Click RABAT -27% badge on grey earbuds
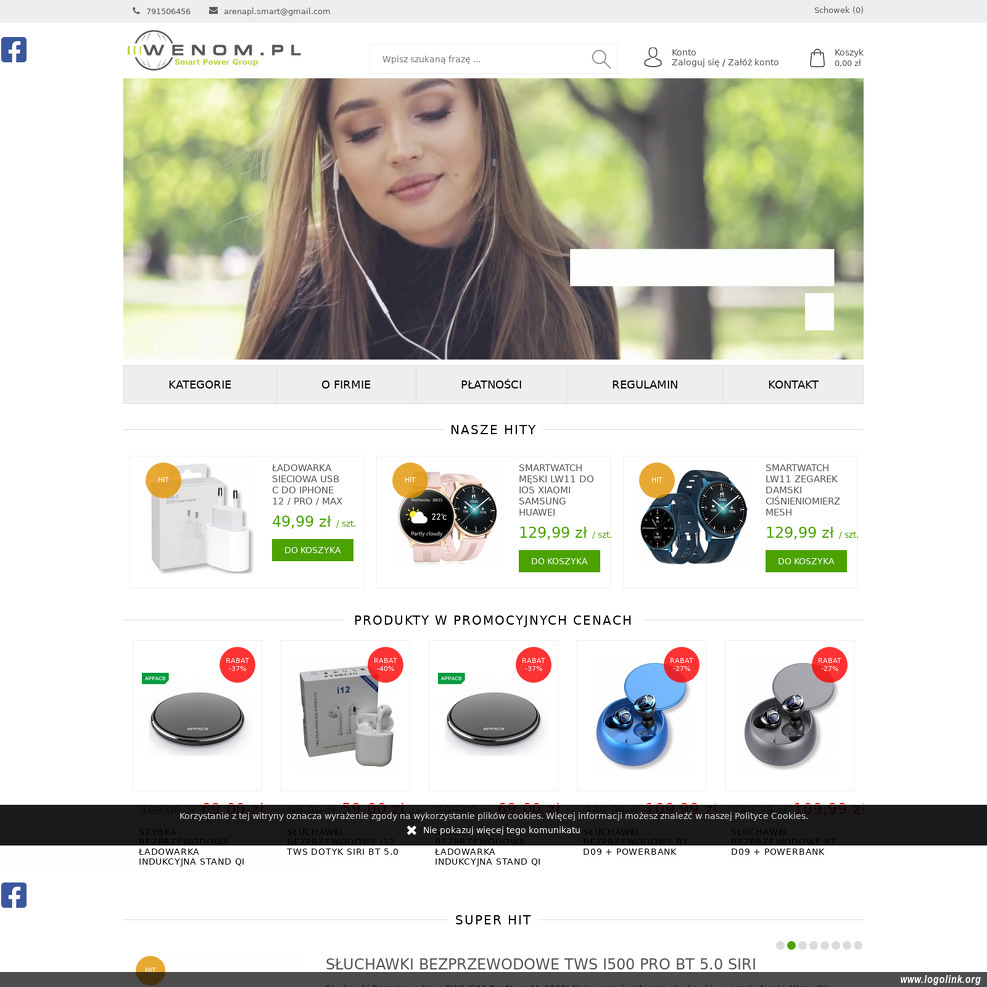 click(x=829, y=665)
